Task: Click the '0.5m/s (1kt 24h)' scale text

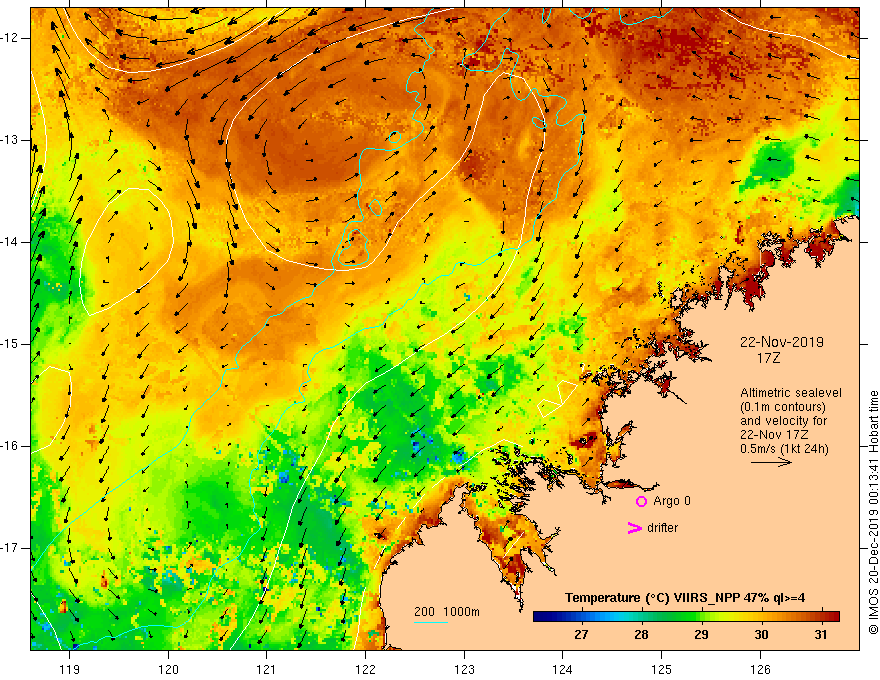Action: (784, 449)
